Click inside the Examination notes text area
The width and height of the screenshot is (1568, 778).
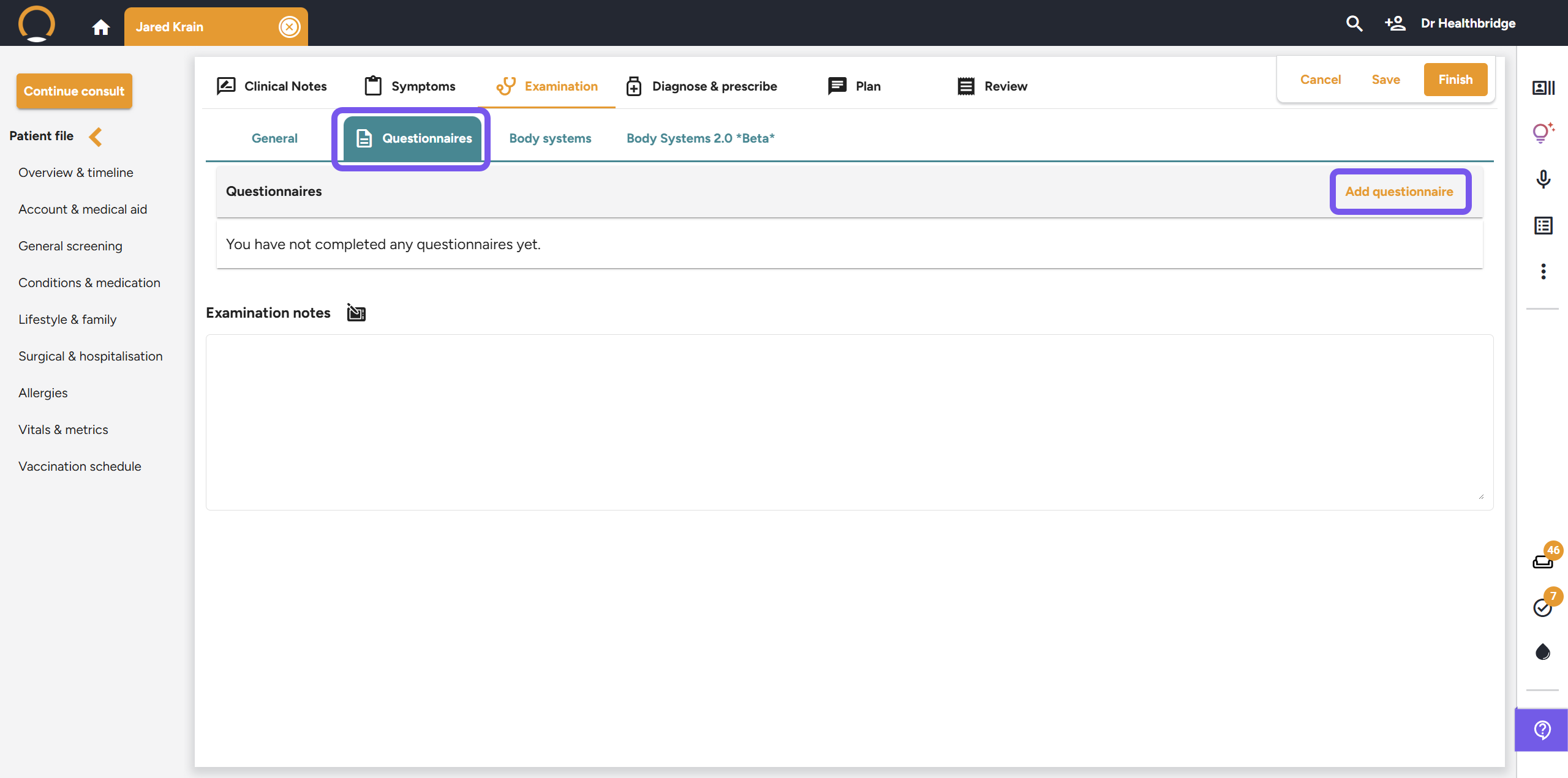click(x=849, y=422)
